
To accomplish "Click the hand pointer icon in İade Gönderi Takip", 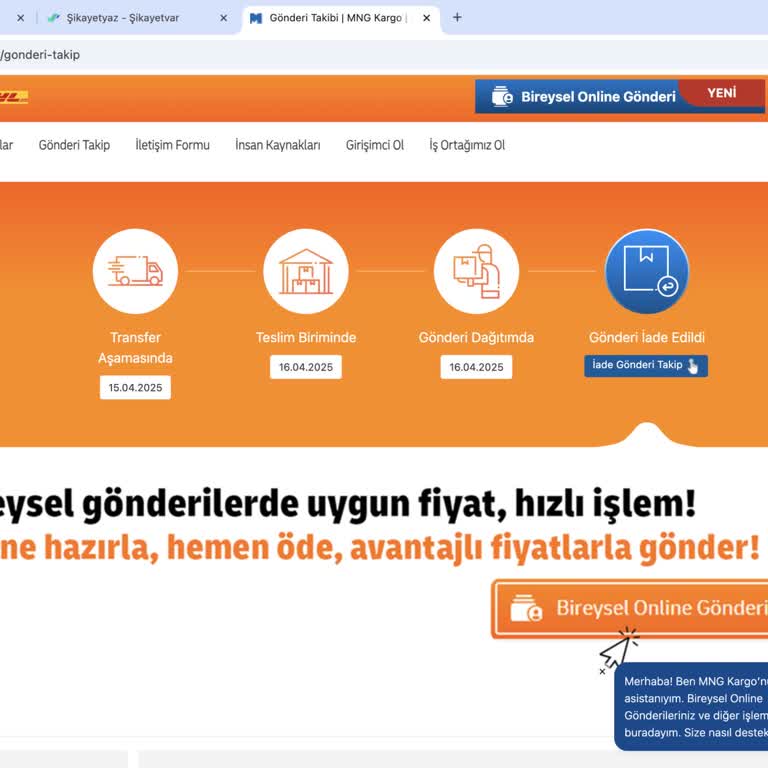I will pos(693,366).
